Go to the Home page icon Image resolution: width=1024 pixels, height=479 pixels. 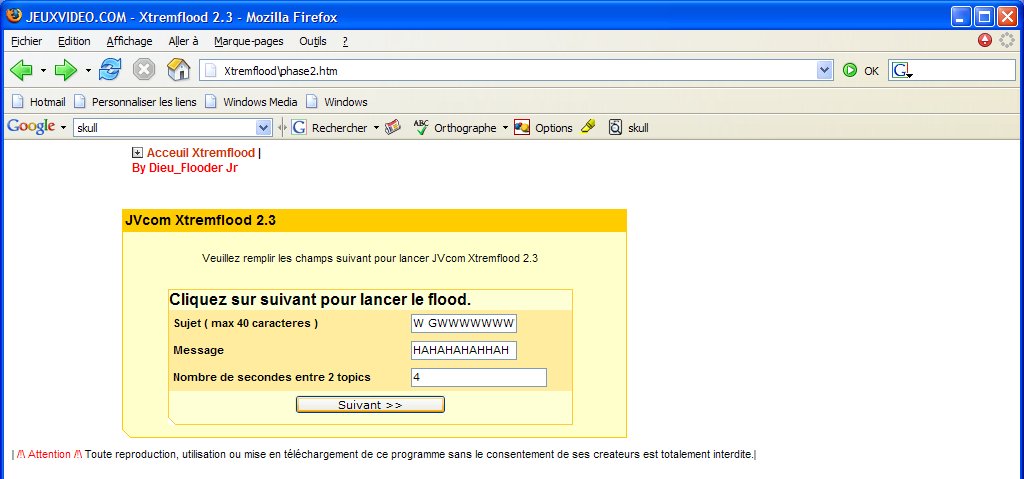tap(178, 70)
